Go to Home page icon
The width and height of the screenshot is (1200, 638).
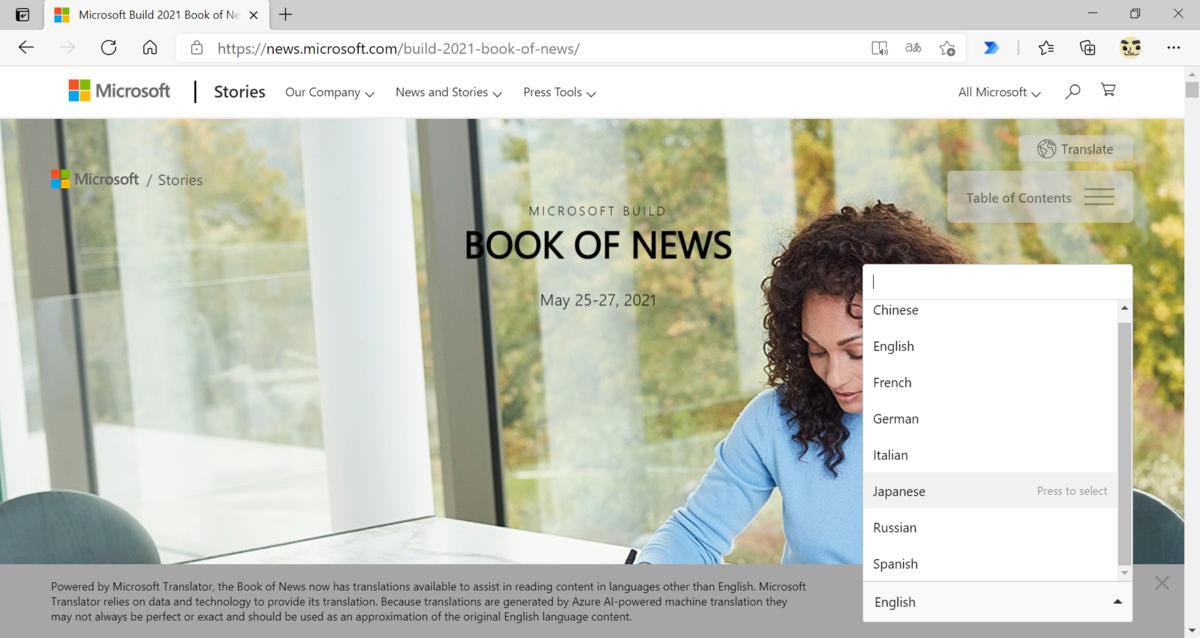150,48
